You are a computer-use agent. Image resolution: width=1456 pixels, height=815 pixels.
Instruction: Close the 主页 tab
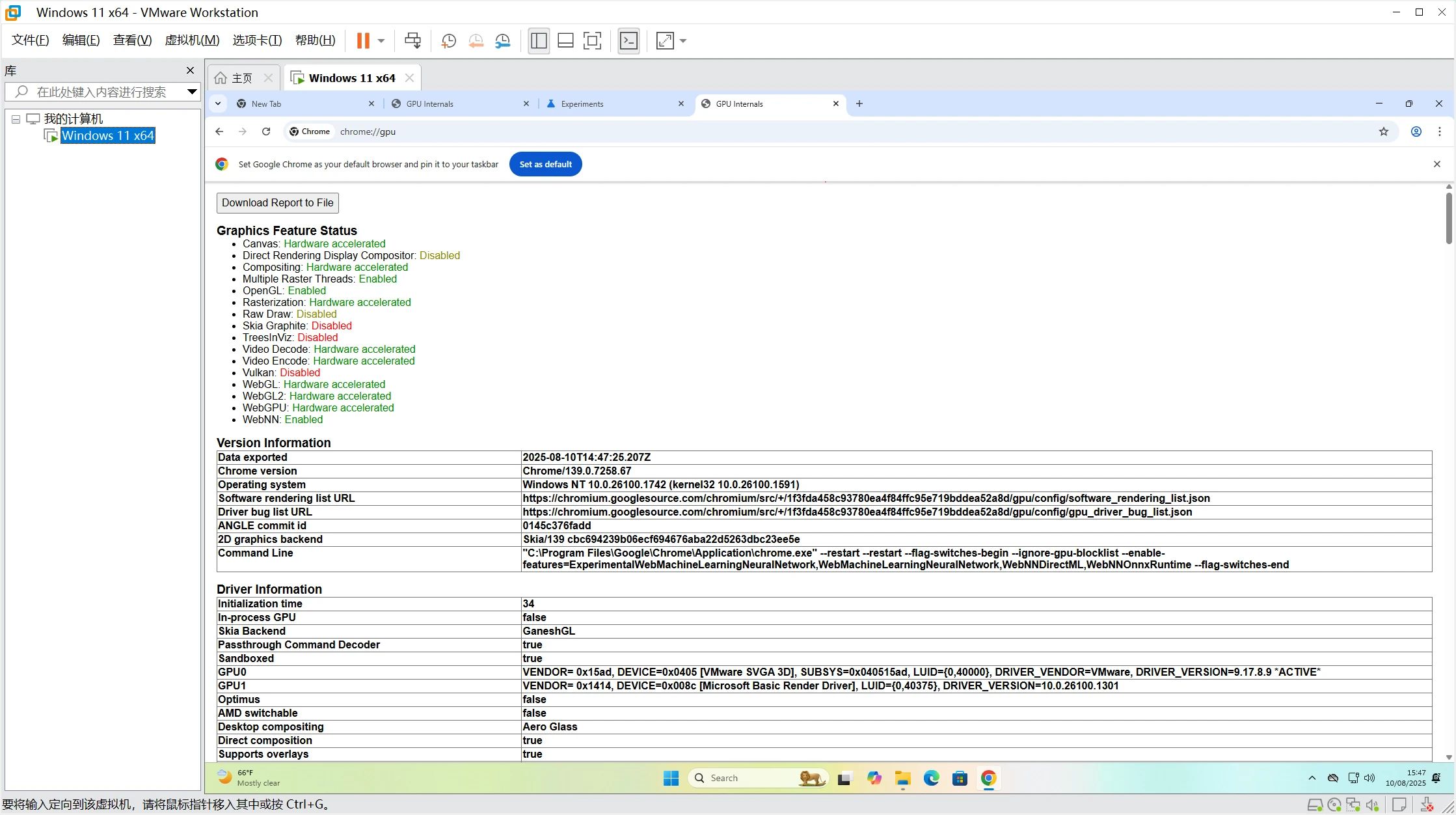268,78
